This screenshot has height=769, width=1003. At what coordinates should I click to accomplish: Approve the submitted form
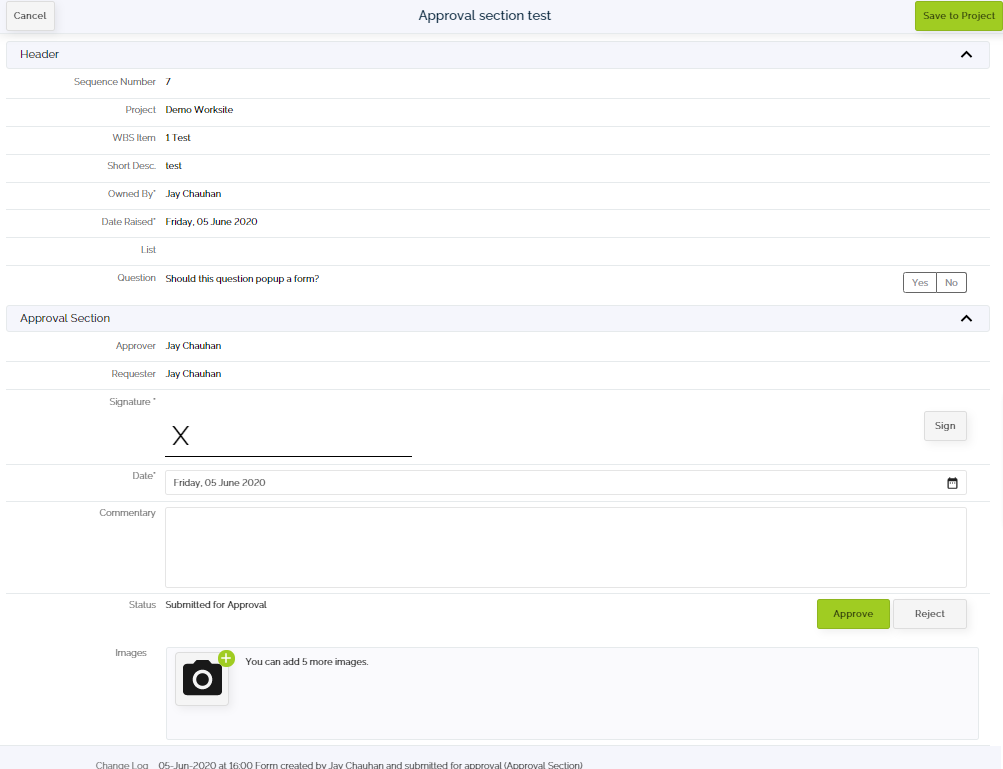[x=852, y=613]
